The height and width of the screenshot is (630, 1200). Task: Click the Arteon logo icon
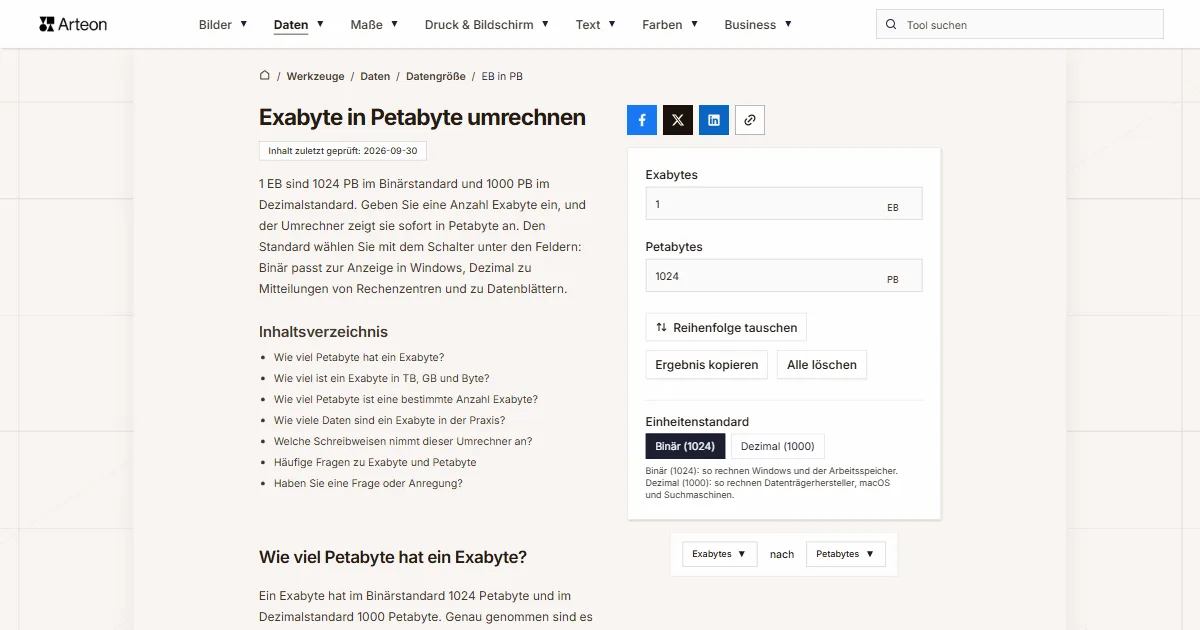click(x=46, y=24)
